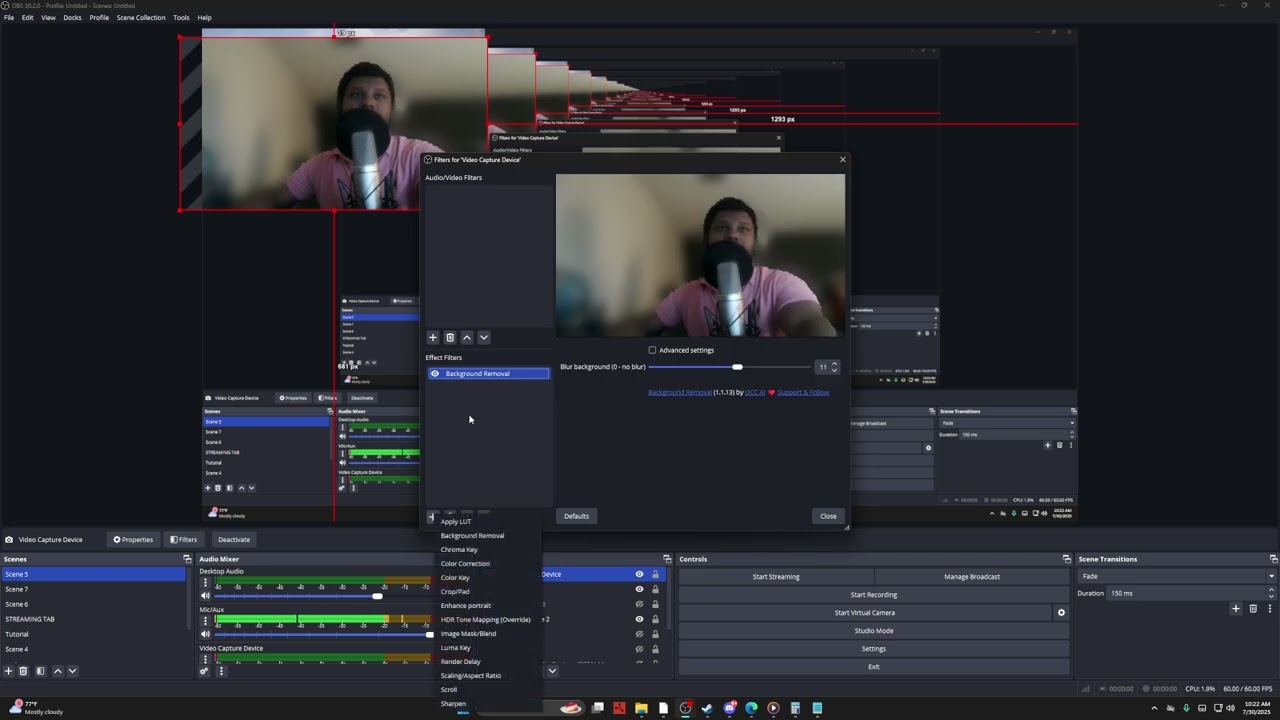Screen dimensions: 1280x720
Task: Click Start Virtual Camera button
Action: pos(865,613)
